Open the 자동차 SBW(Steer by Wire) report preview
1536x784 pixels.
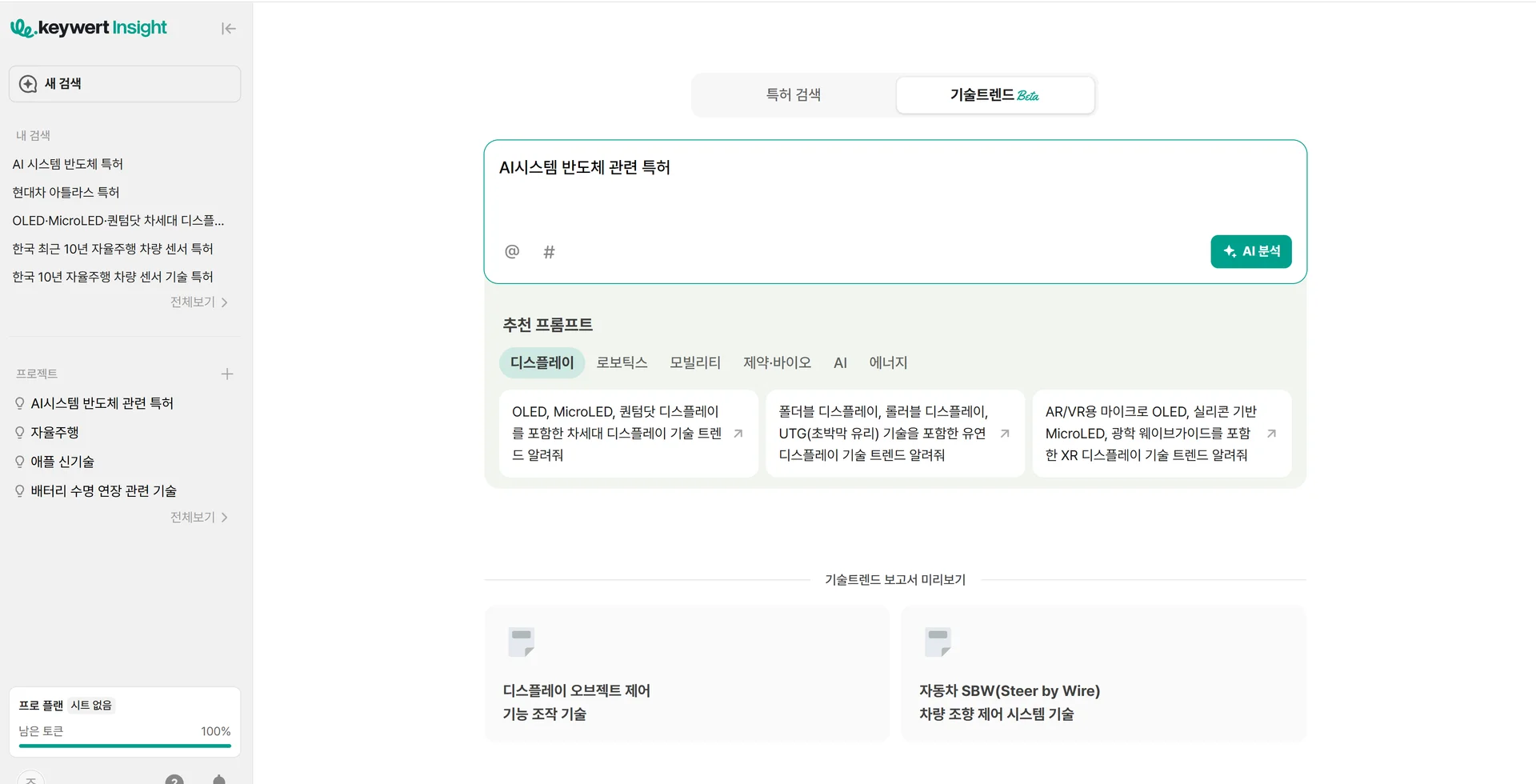point(1104,674)
